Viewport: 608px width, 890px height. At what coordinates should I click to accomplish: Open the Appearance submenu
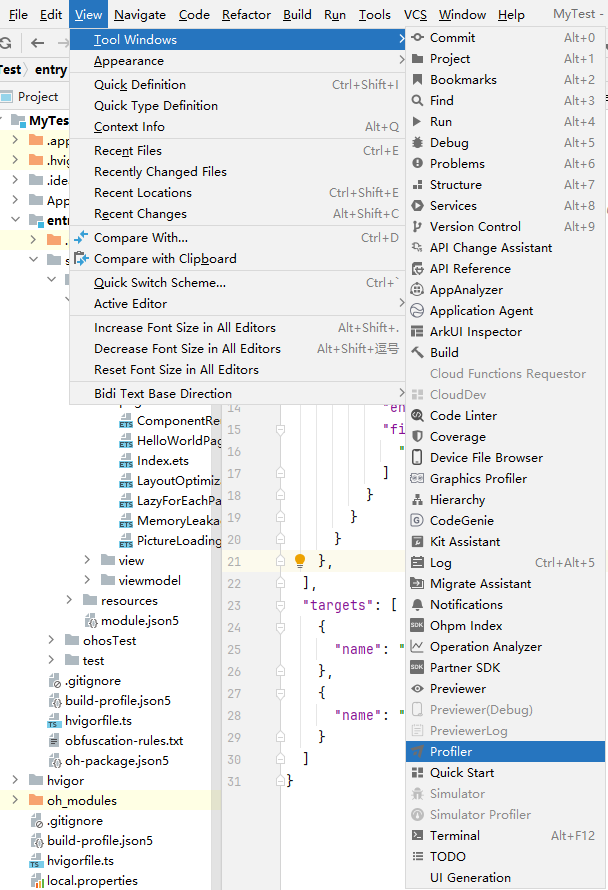(128, 61)
